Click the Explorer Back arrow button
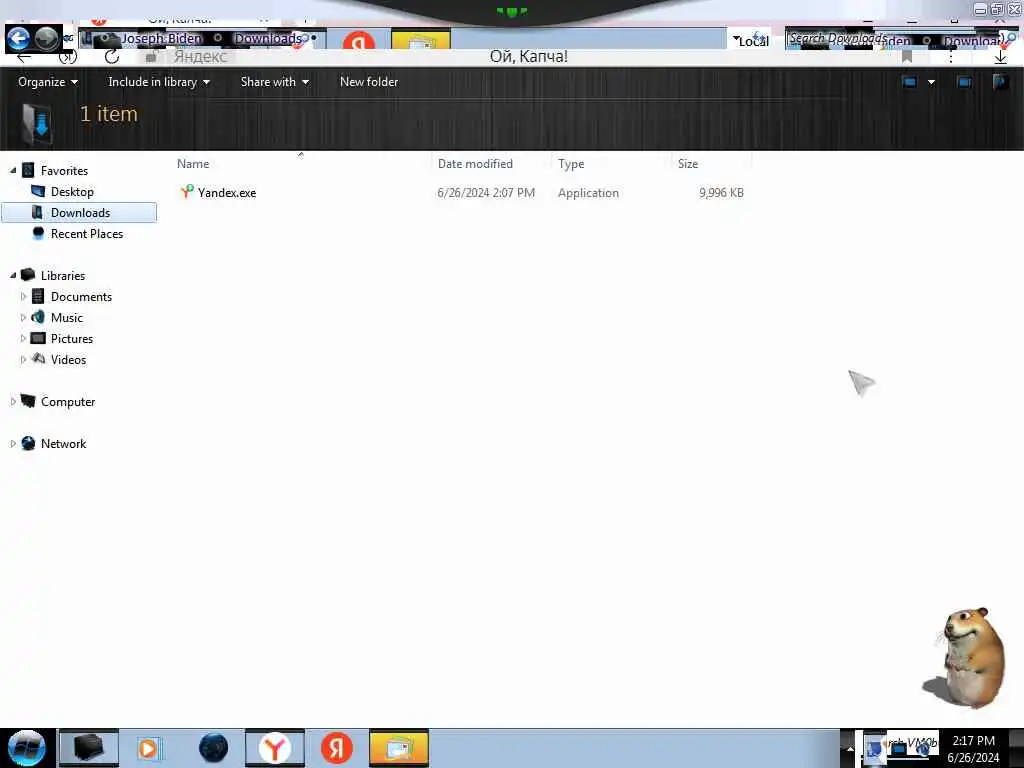This screenshot has height=768, width=1024. 18,39
